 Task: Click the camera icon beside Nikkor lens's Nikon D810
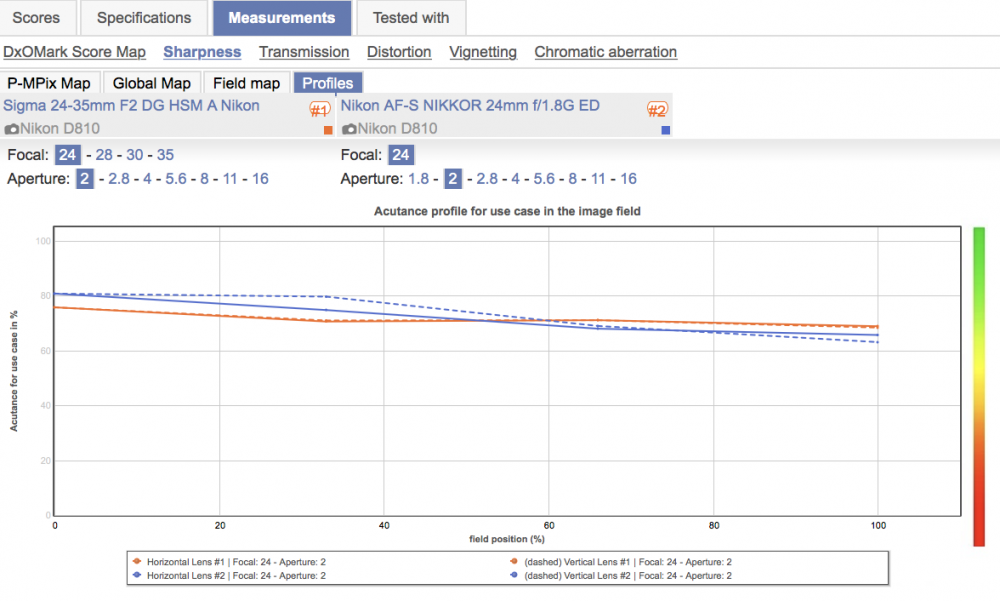349,130
